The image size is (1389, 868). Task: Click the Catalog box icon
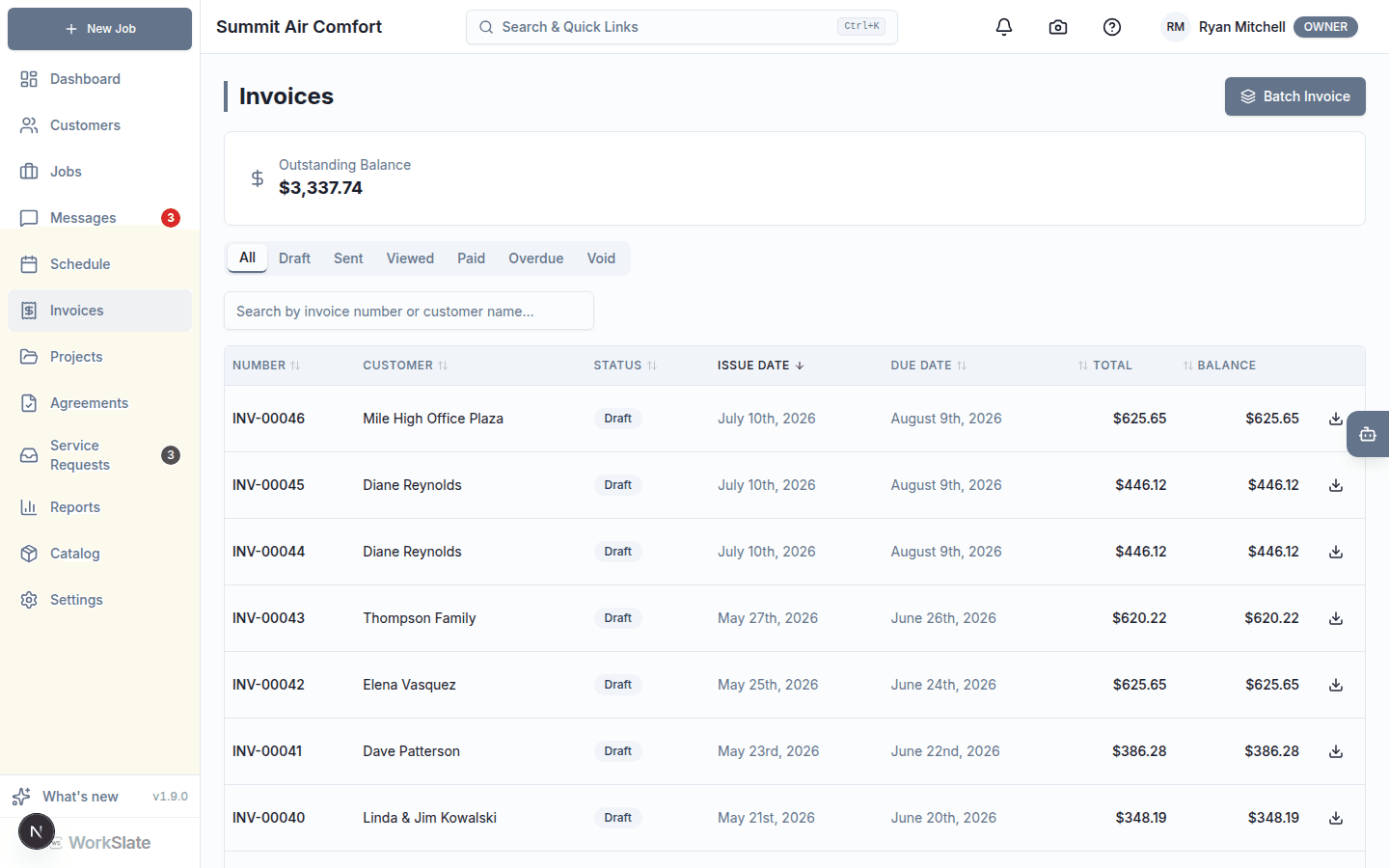[29, 554]
